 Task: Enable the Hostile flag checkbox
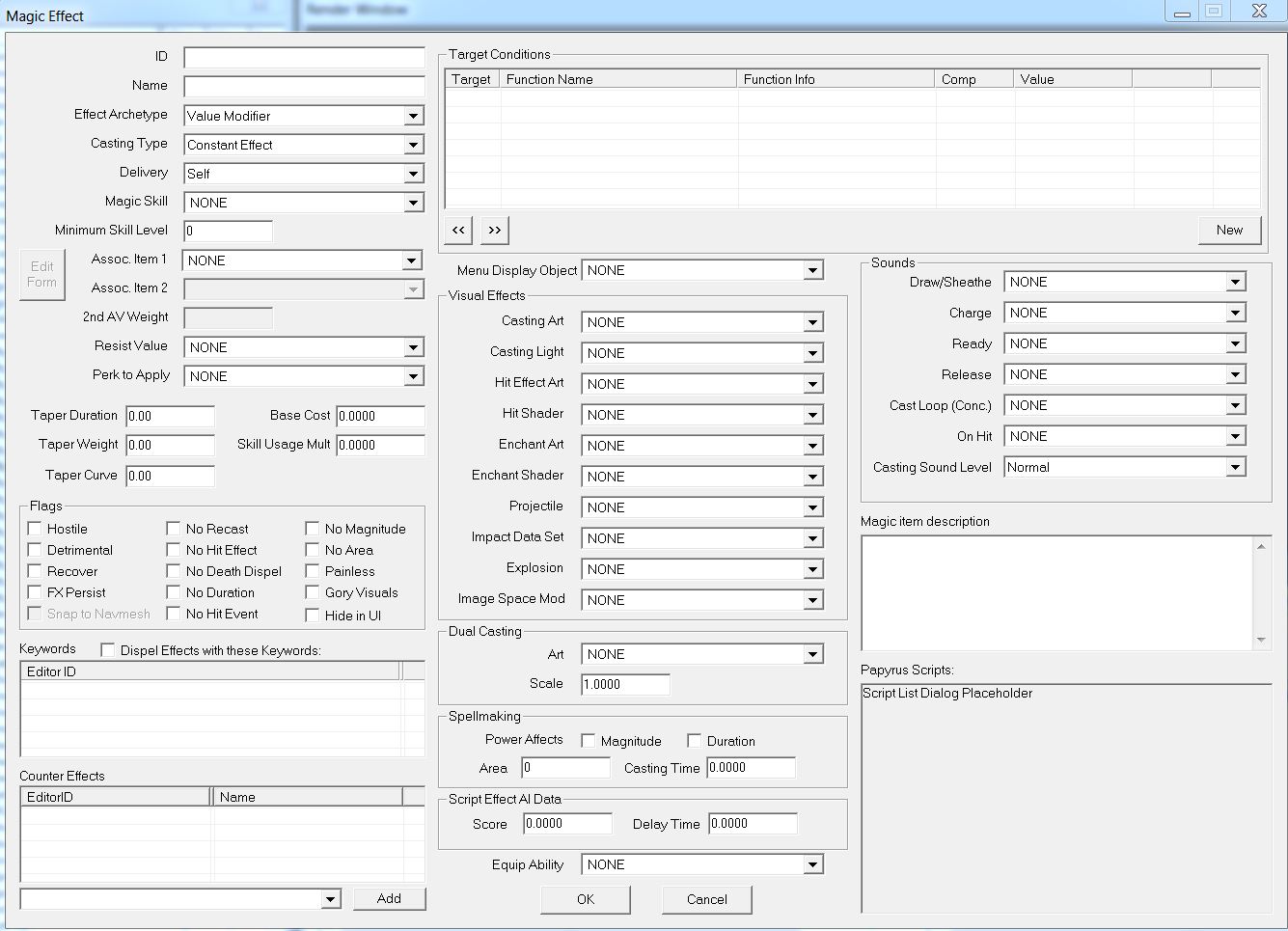[x=36, y=529]
